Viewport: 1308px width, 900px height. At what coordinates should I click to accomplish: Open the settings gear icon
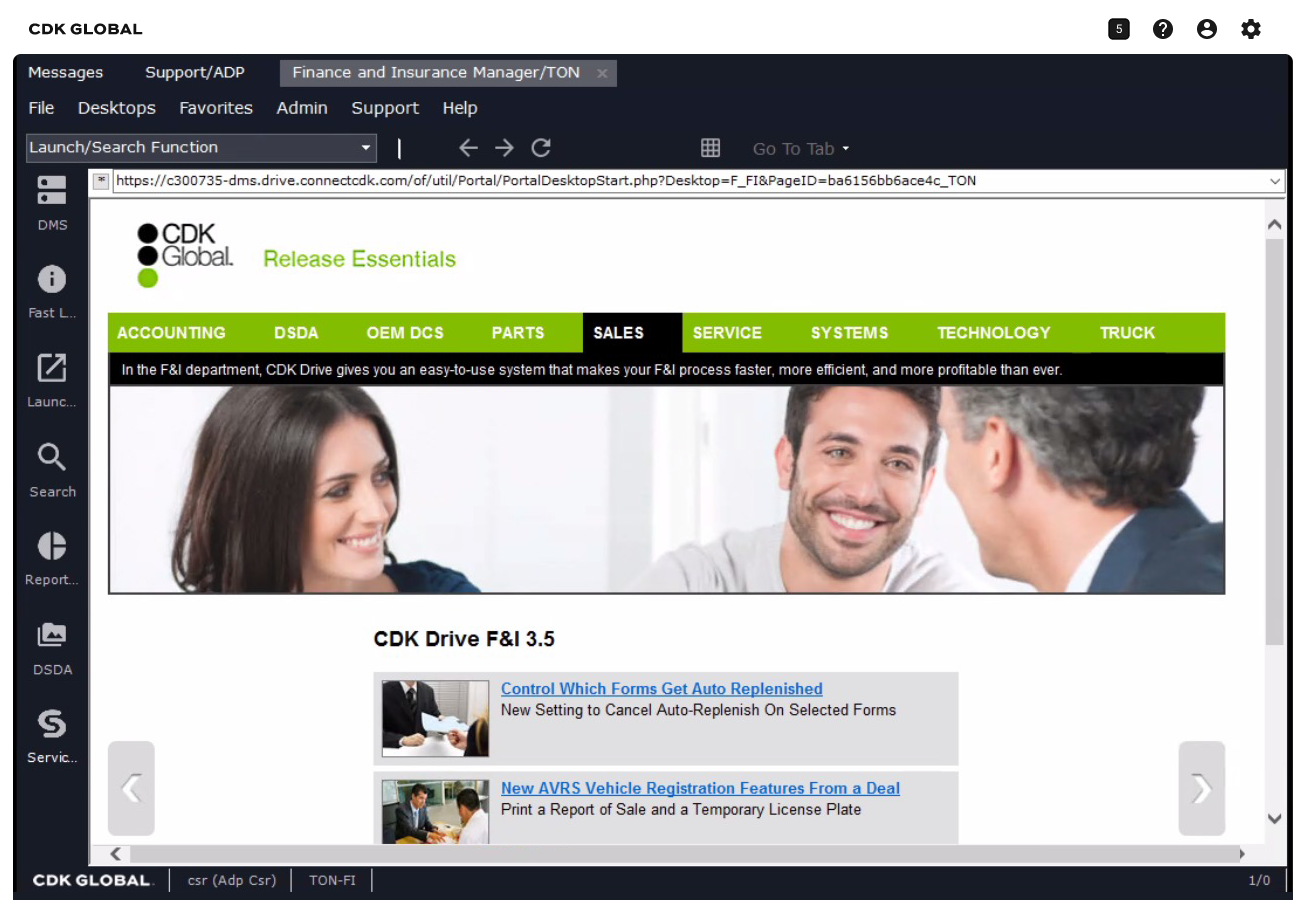(1251, 29)
